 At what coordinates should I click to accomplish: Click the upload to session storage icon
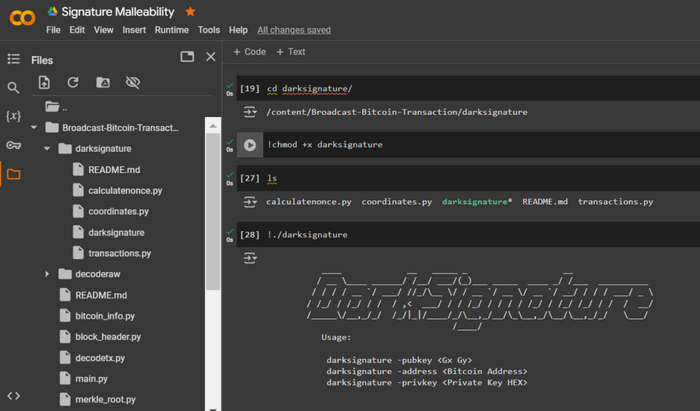pyautogui.click(x=44, y=83)
